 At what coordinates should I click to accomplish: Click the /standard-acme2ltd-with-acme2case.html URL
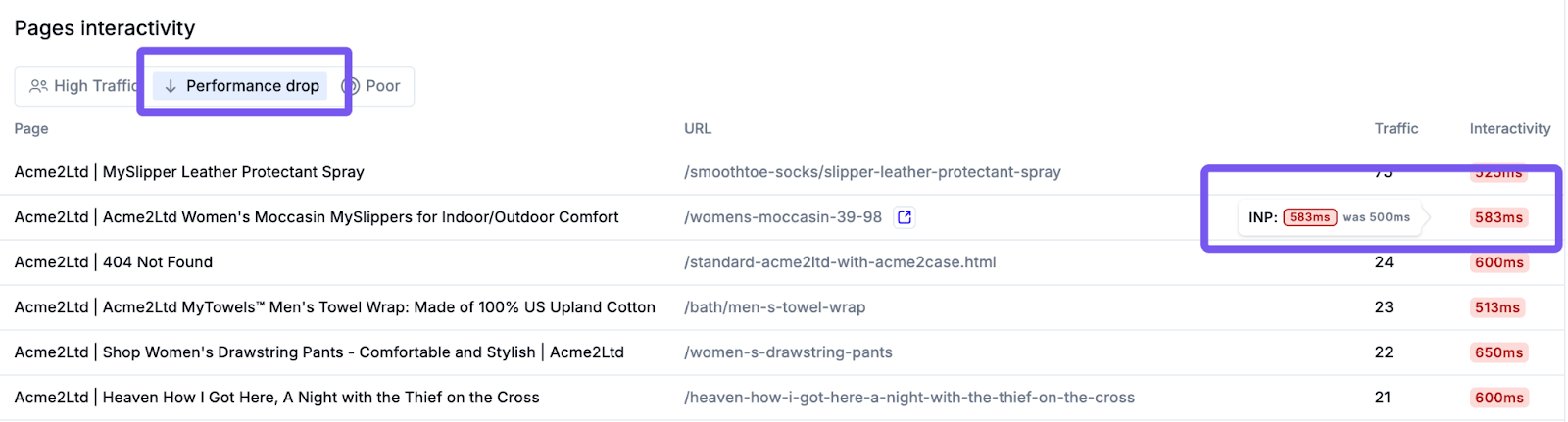click(840, 262)
